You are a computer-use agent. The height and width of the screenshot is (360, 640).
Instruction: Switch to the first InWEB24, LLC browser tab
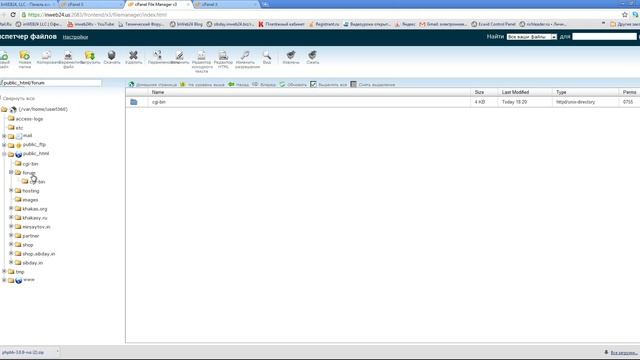tap(27, 4)
